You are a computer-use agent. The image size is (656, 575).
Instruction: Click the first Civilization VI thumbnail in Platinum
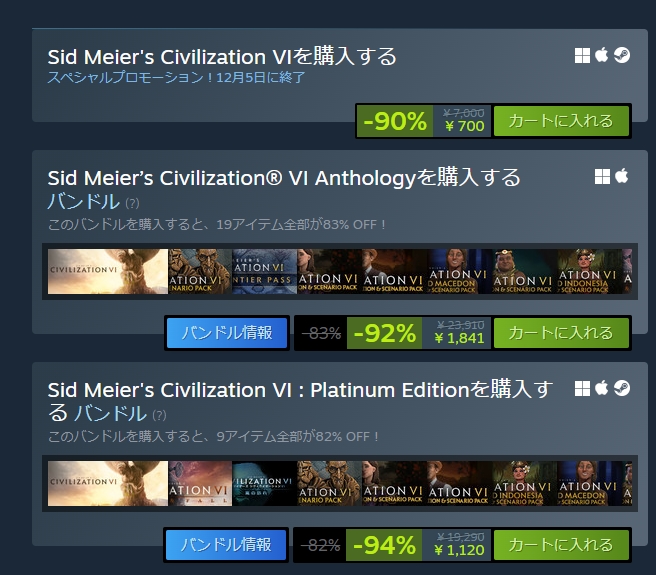point(107,483)
